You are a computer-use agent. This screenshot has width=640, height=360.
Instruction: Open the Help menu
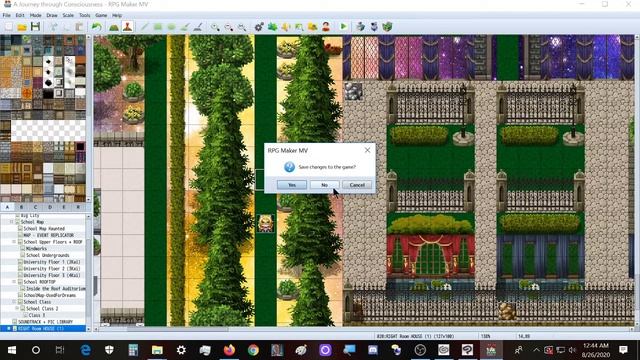click(x=117, y=16)
